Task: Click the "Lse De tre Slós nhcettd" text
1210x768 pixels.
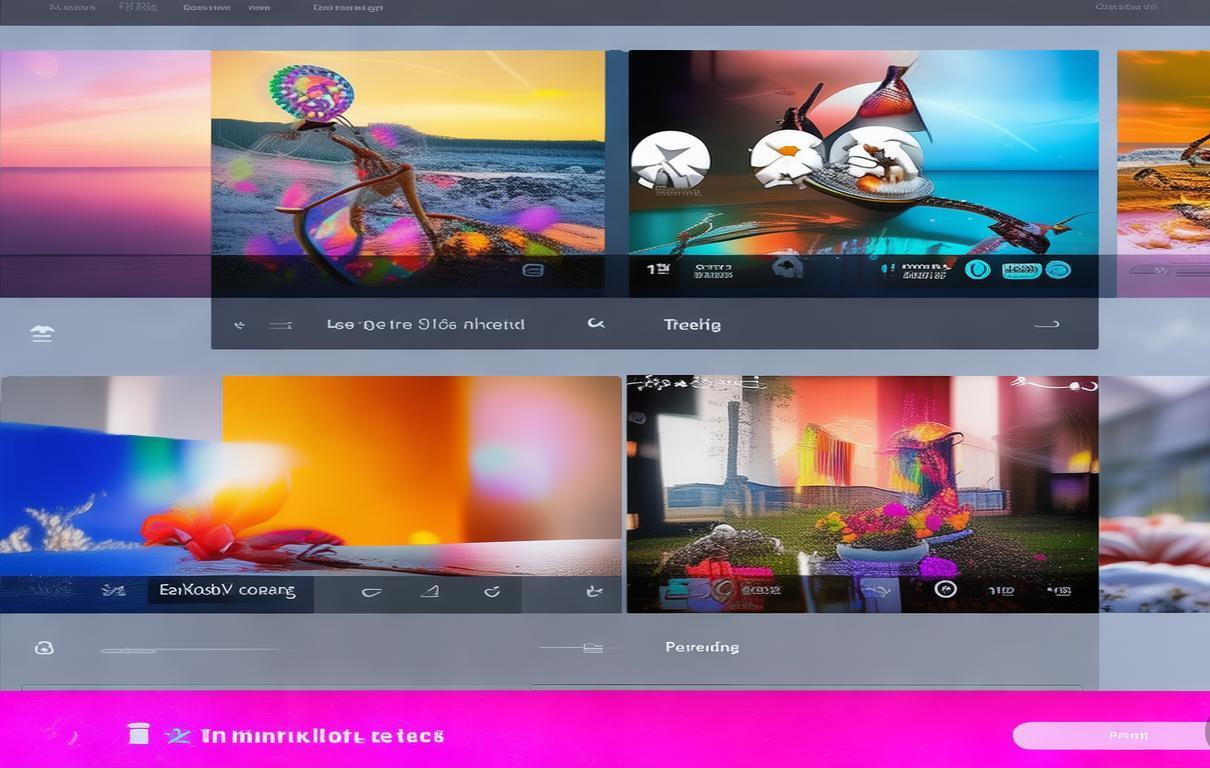Action: click(x=425, y=324)
